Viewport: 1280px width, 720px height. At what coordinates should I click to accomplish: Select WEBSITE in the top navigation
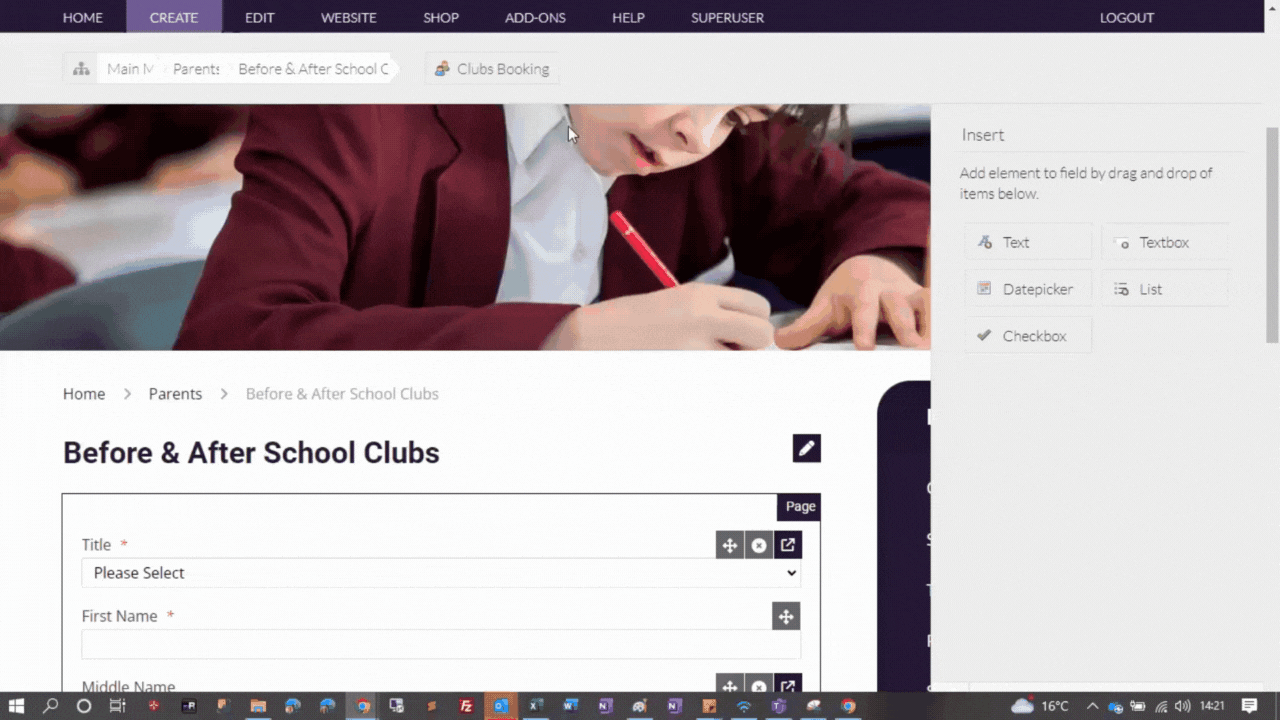point(348,17)
